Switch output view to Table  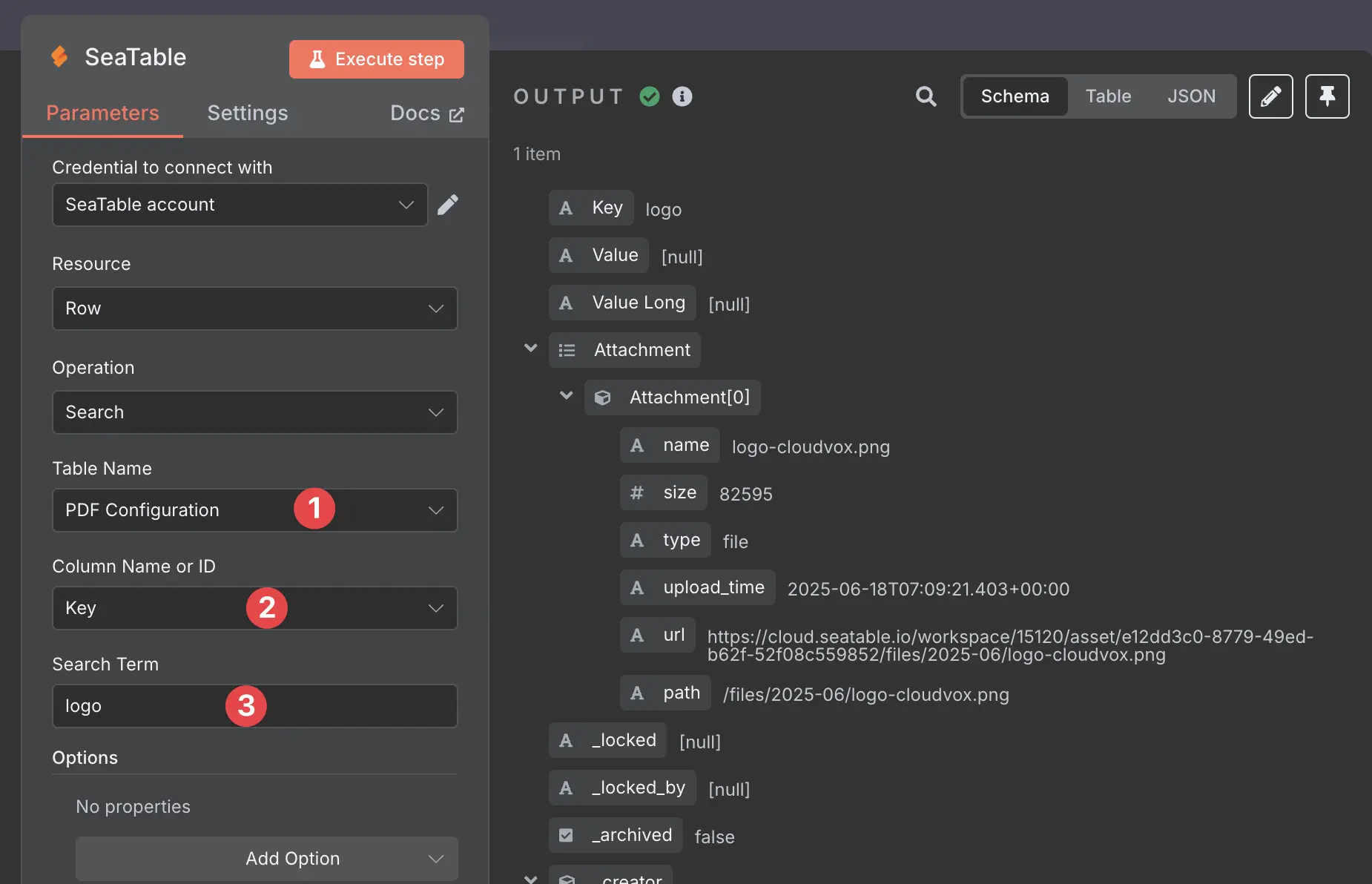1108,96
